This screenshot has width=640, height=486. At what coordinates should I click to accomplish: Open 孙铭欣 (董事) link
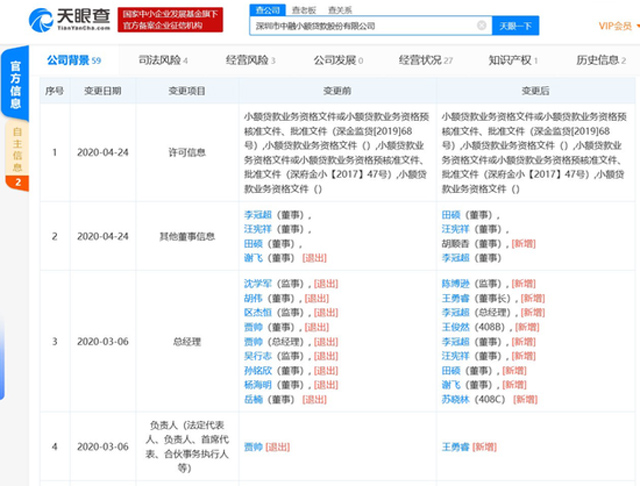pyautogui.click(x=258, y=371)
